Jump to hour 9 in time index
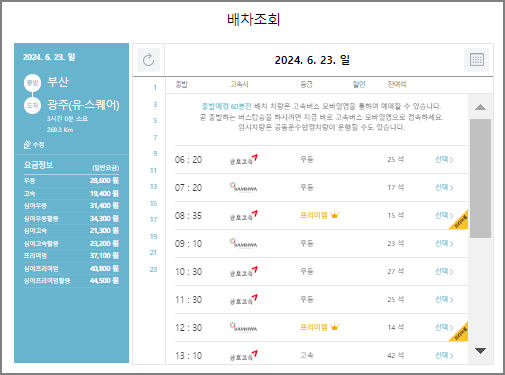This screenshot has width=505, height=375. 155,154
